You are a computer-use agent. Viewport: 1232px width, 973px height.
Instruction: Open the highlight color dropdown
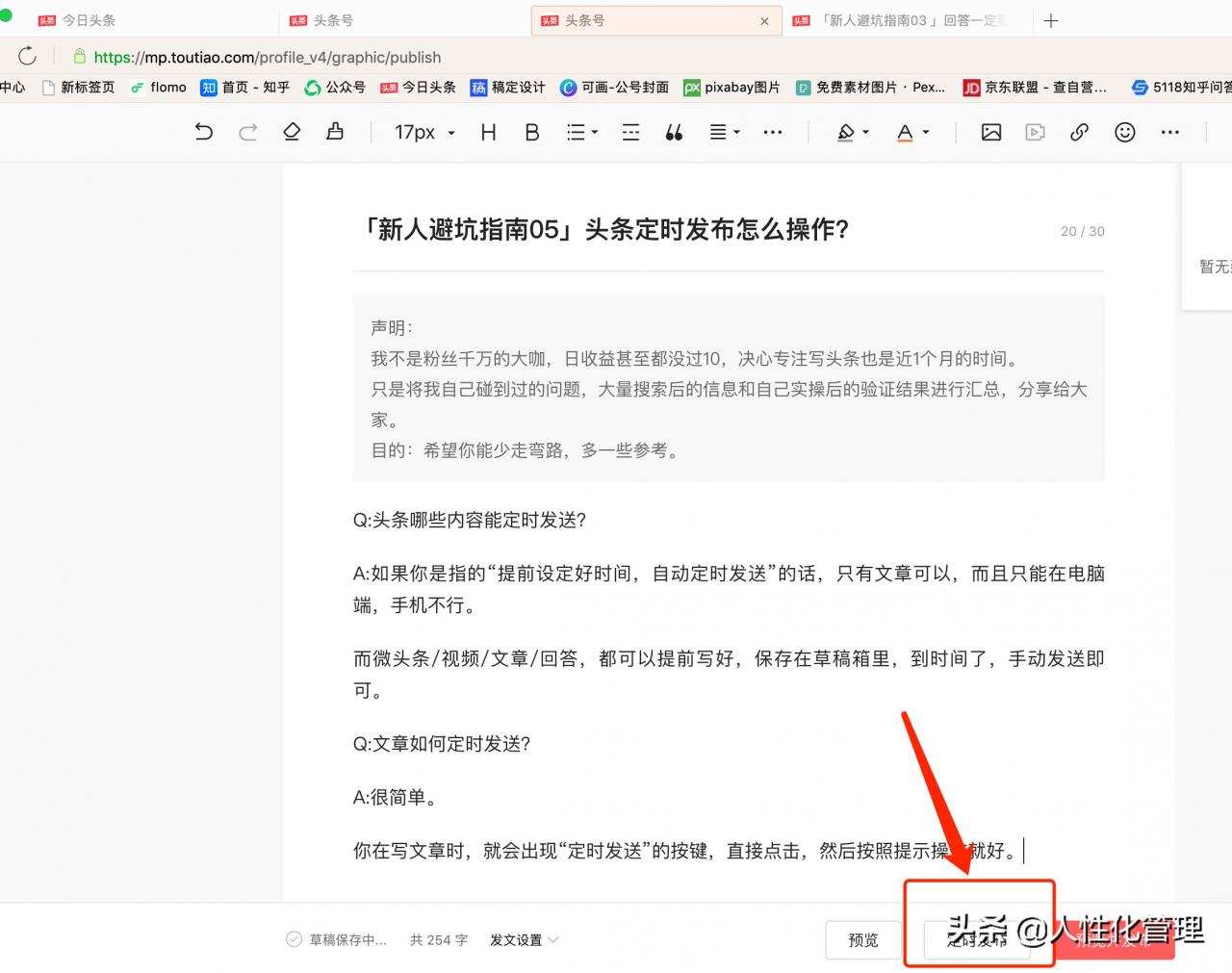point(853,132)
